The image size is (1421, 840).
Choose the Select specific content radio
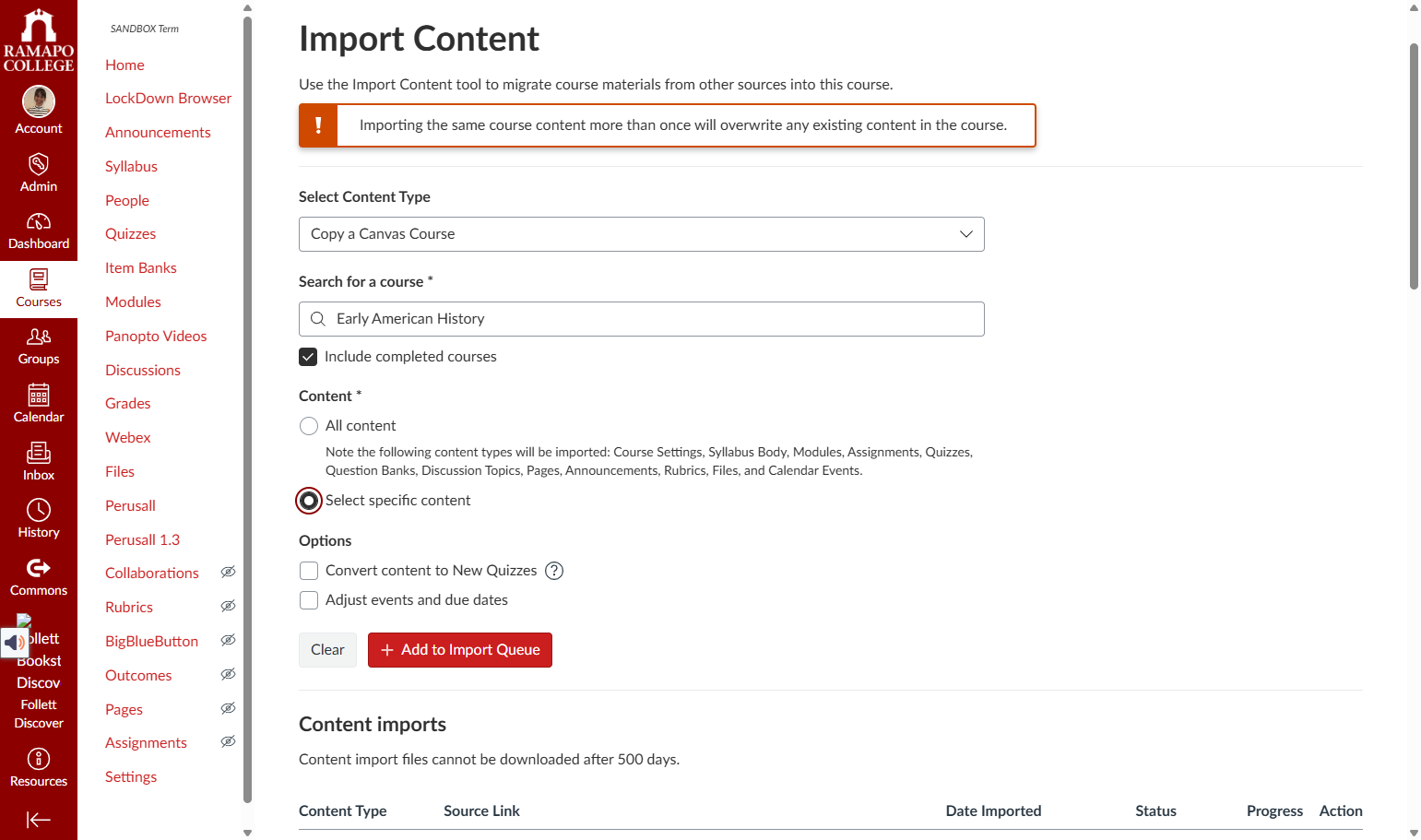309,501
